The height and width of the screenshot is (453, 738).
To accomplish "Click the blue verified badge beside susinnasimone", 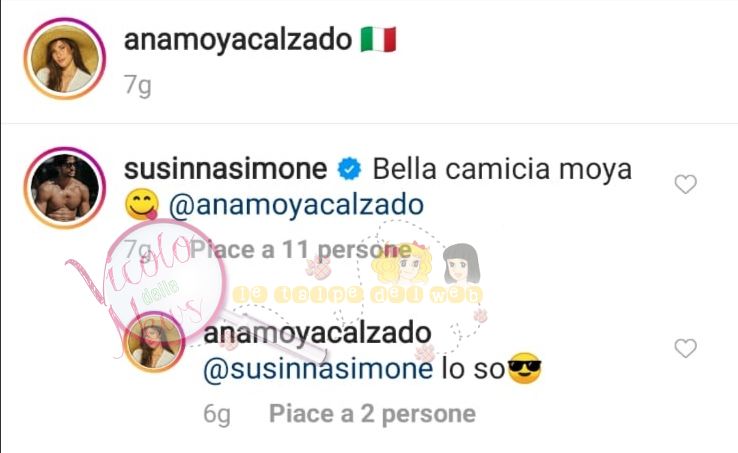I will point(349,169).
